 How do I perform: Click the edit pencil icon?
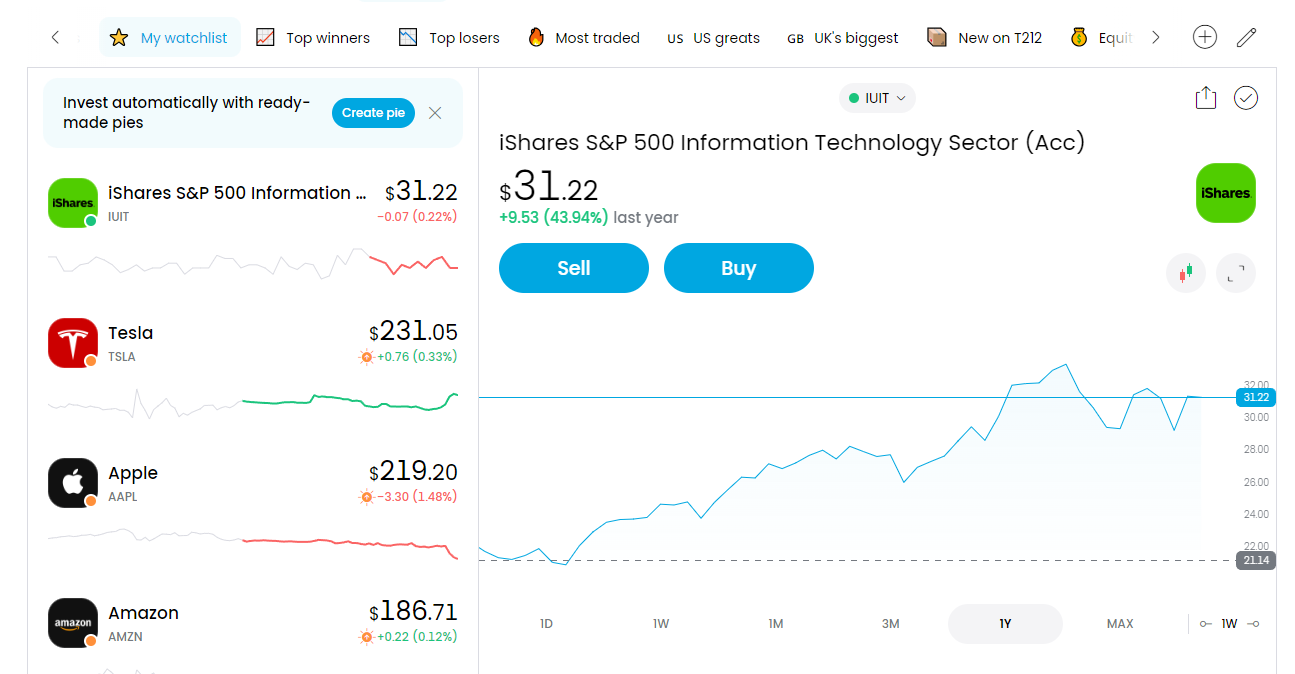[x=1246, y=38]
